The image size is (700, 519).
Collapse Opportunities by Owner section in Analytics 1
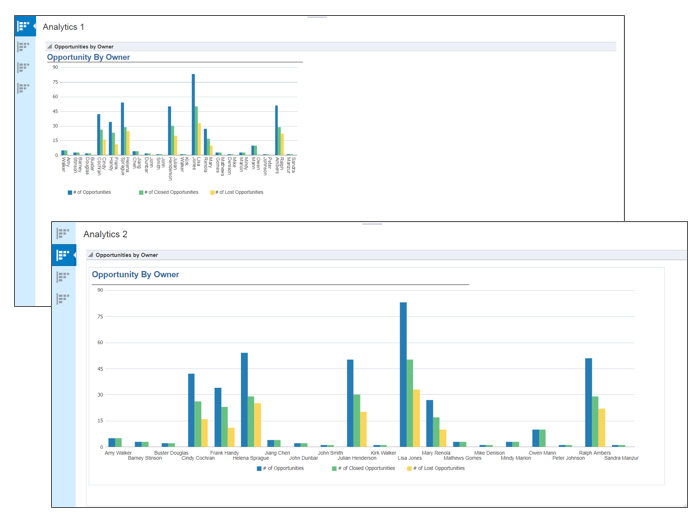(x=50, y=46)
